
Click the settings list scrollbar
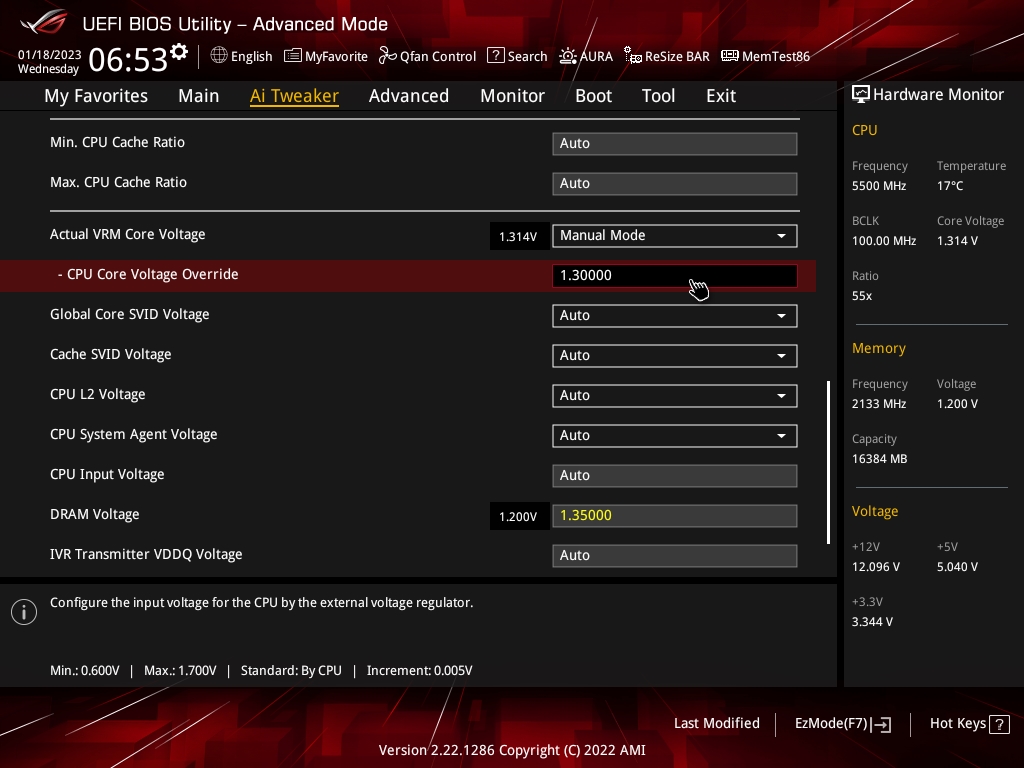tap(828, 462)
